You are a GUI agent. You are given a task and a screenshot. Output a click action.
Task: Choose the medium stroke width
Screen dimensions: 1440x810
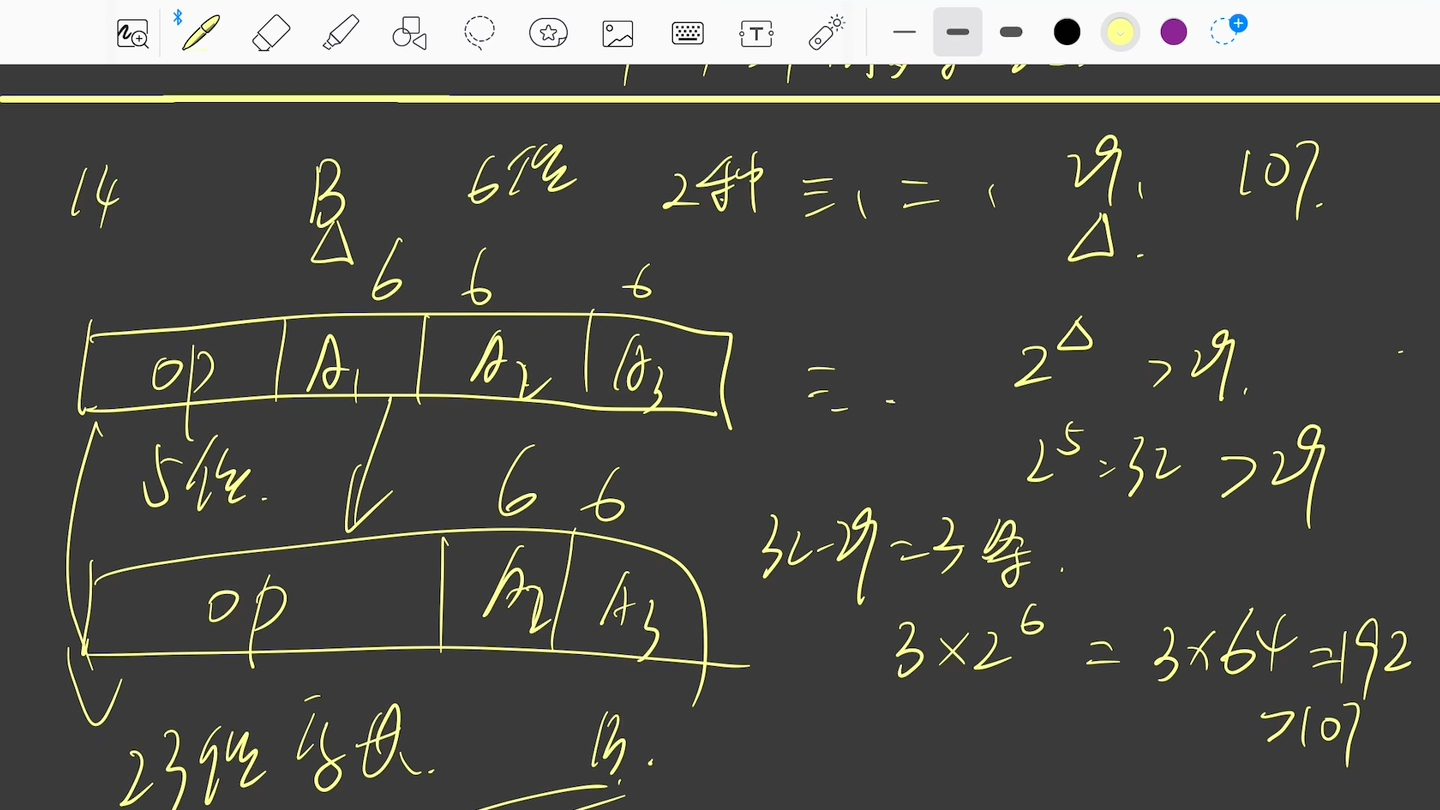(x=958, y=32)
